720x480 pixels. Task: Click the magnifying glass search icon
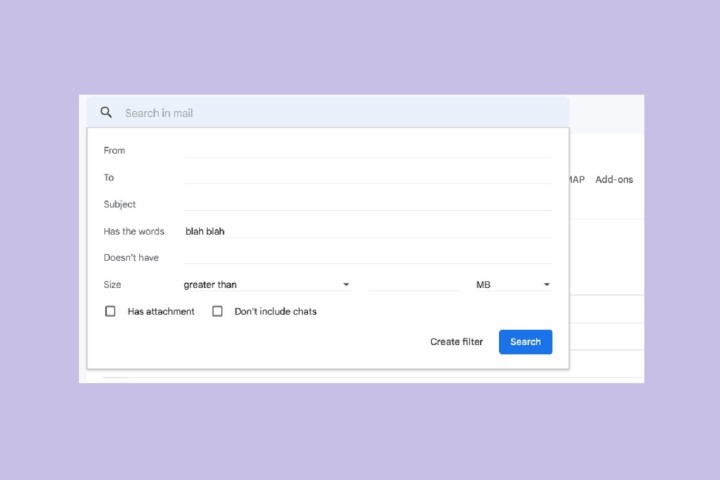(x=106, y=112)
